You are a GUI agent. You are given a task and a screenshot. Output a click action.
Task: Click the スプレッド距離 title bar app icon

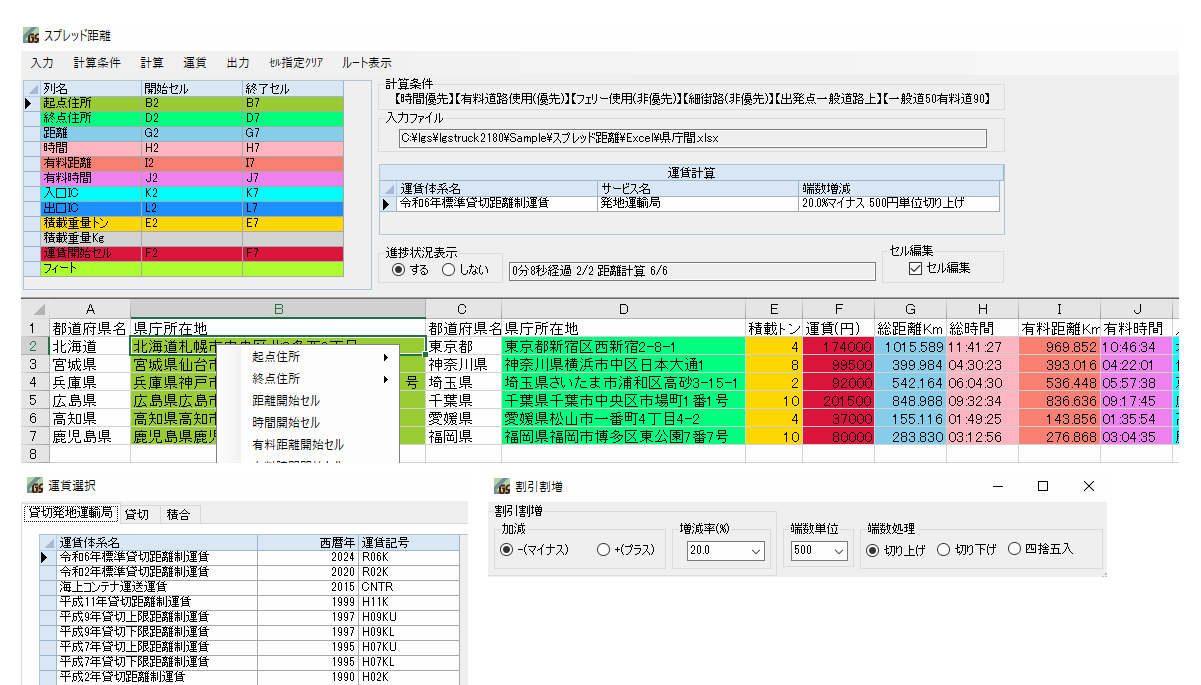(32, 36)
